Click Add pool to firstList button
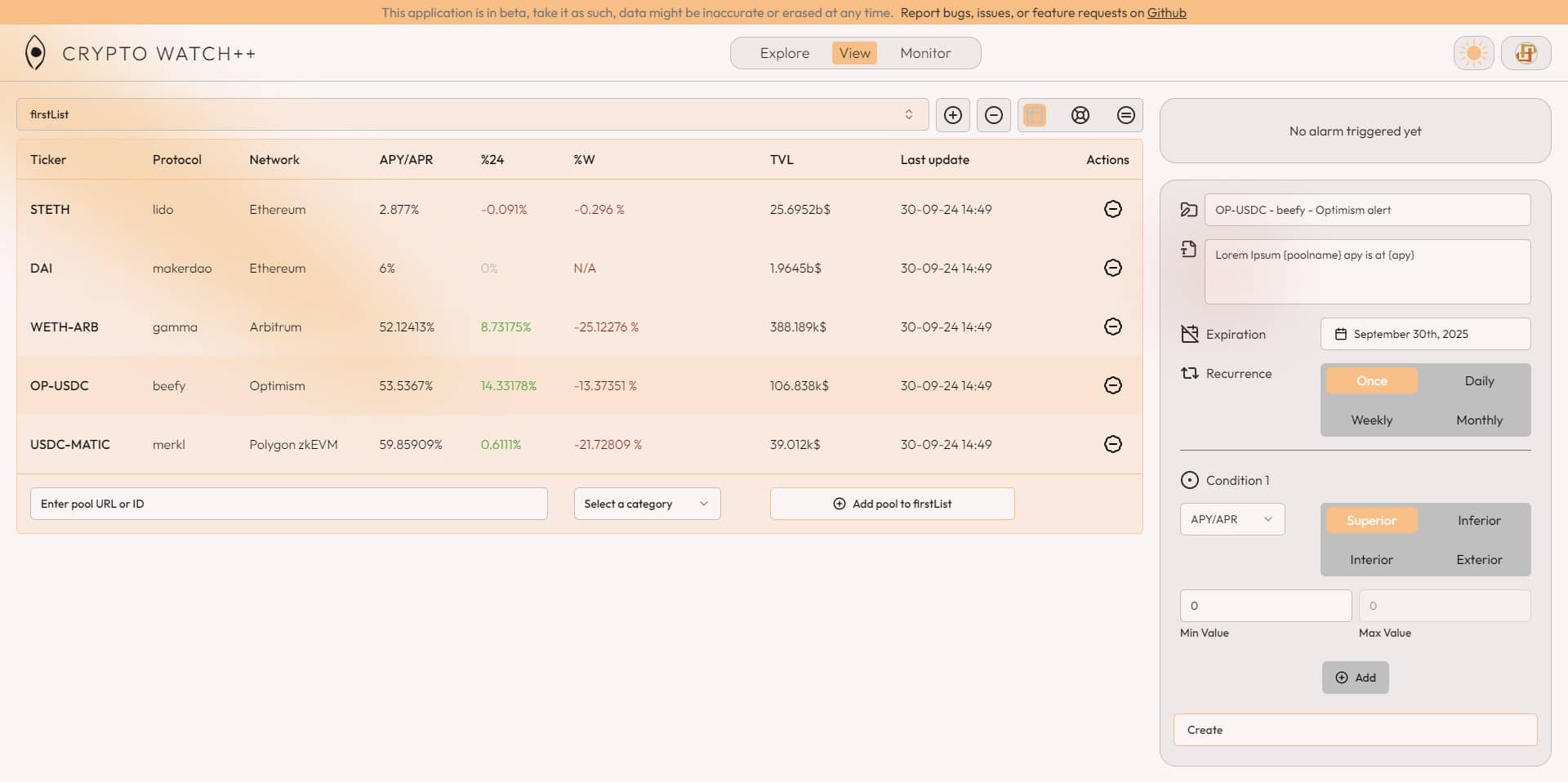The height and width of the screenshot is (782, 1568). tap(892, 504)
